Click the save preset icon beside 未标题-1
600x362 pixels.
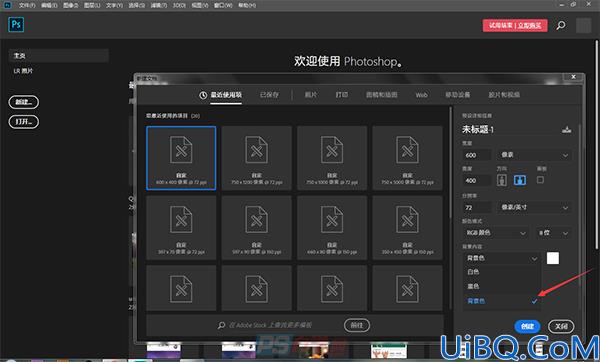(567, 130)
